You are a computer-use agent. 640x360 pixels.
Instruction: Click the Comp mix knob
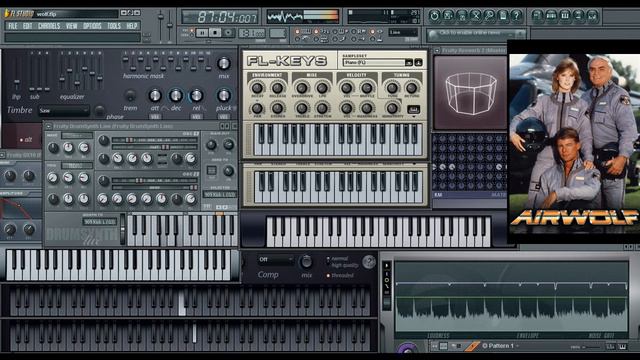306,261
